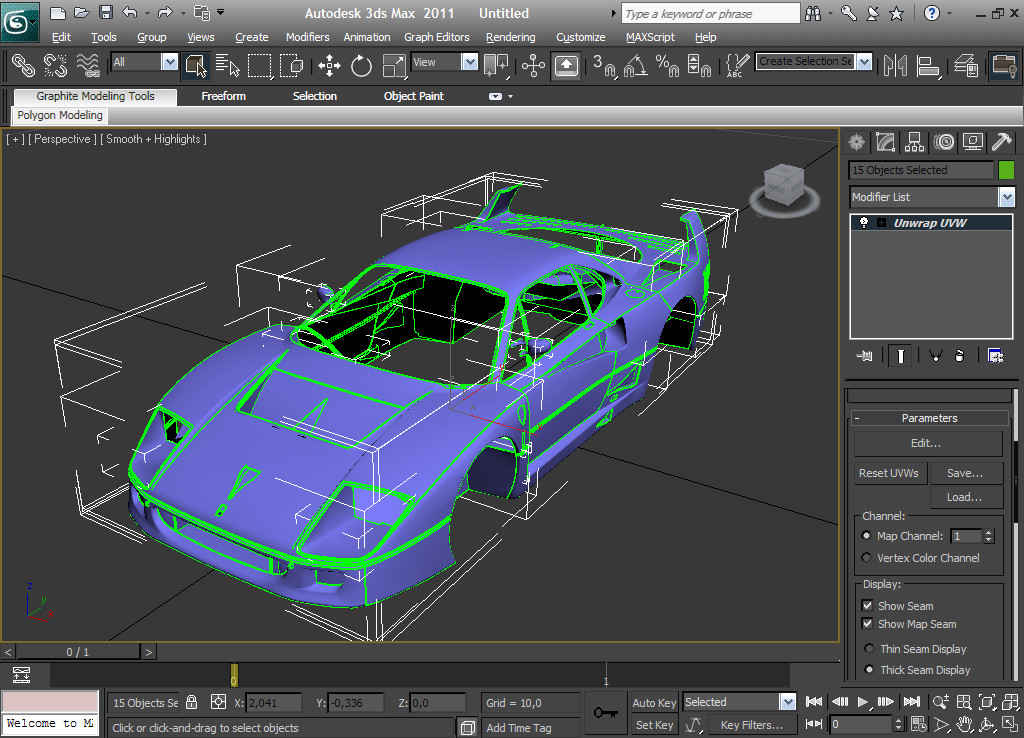Image resolution: width=1024 pixels, height=738 pixels.
Task: Click Configure Modifier Sets icon
Action: click(x=995, y=356)
